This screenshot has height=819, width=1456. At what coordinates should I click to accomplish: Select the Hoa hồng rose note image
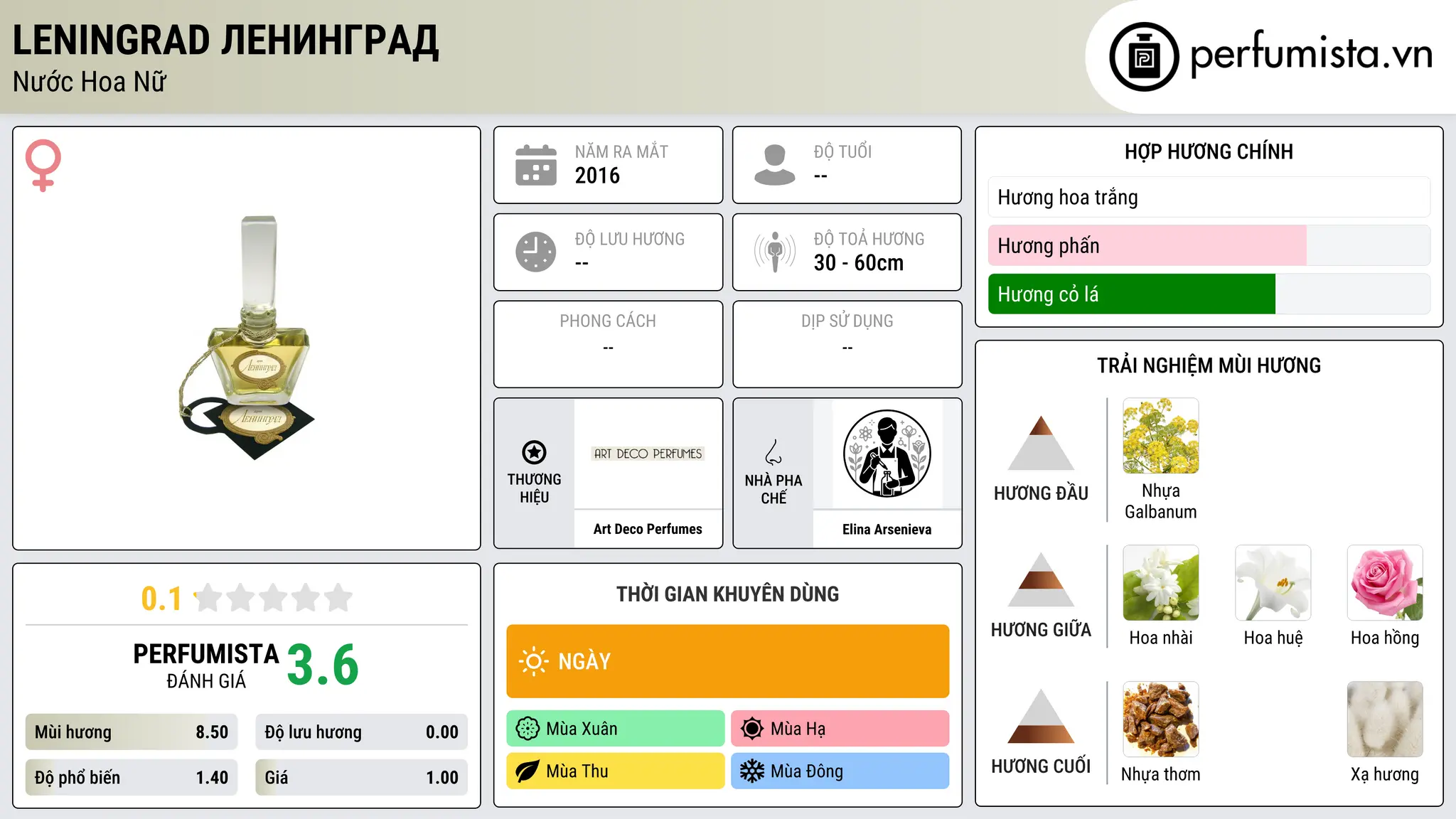(1385, 583)
